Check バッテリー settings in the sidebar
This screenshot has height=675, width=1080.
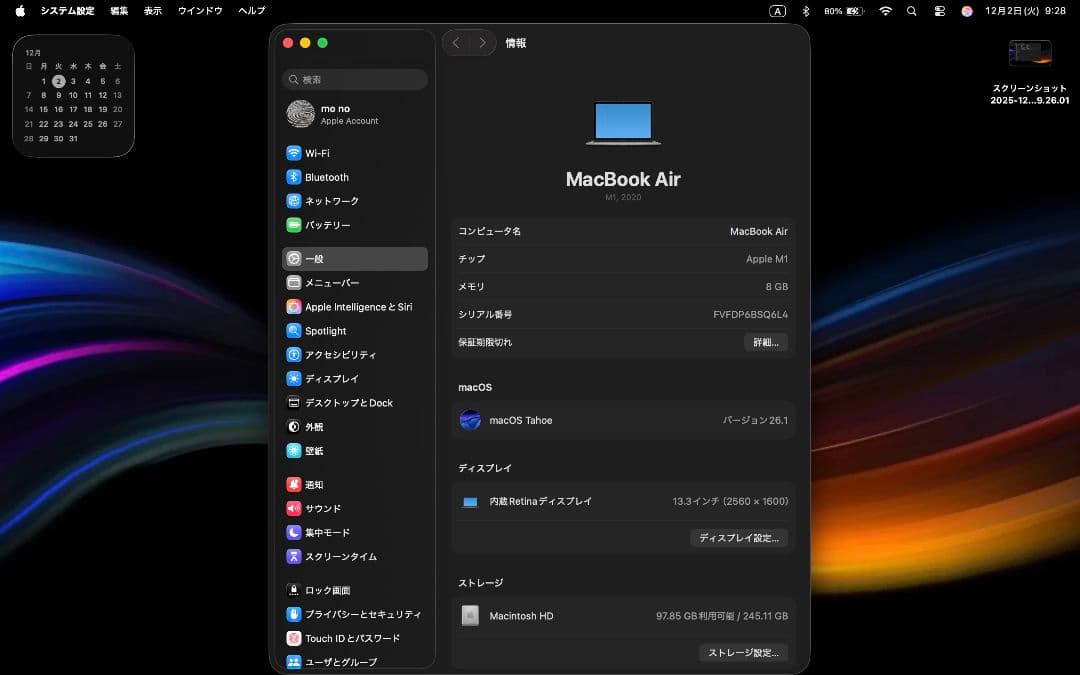pos(332,224)
